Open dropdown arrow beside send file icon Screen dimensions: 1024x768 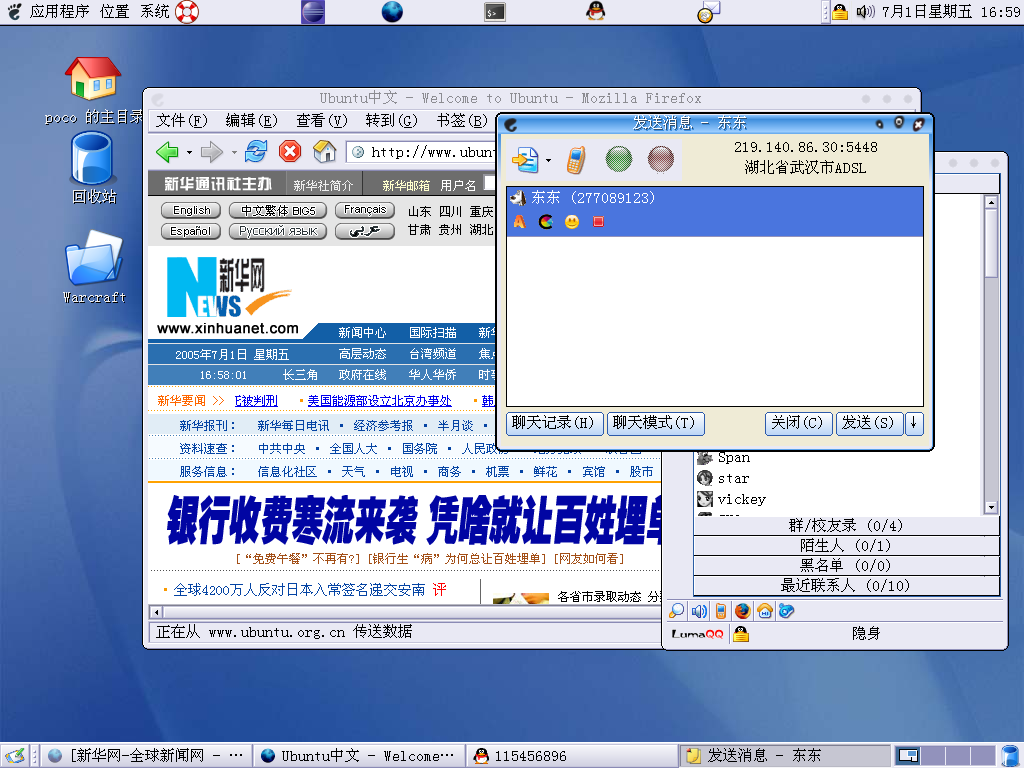tap(548, 160)
